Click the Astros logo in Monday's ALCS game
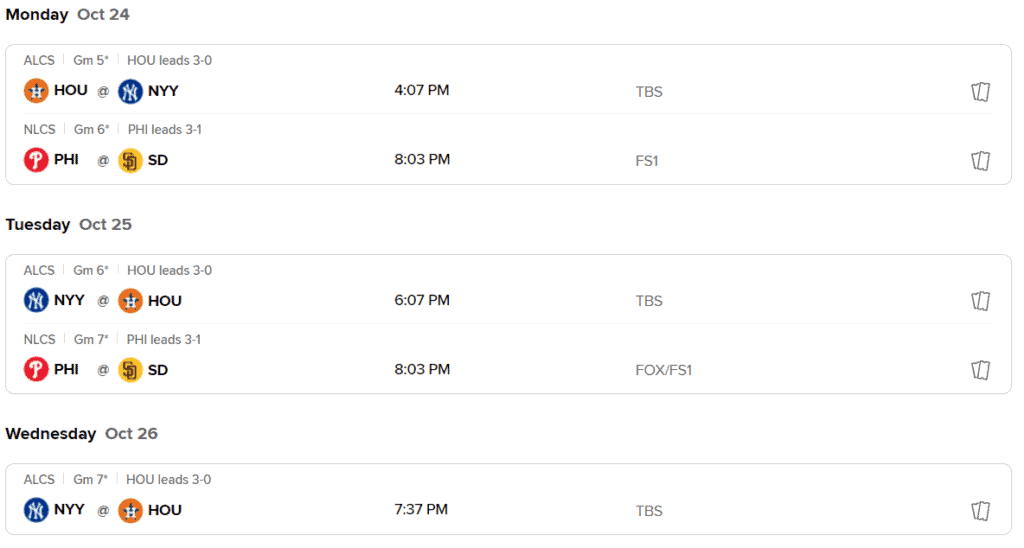 coord(36,91)
